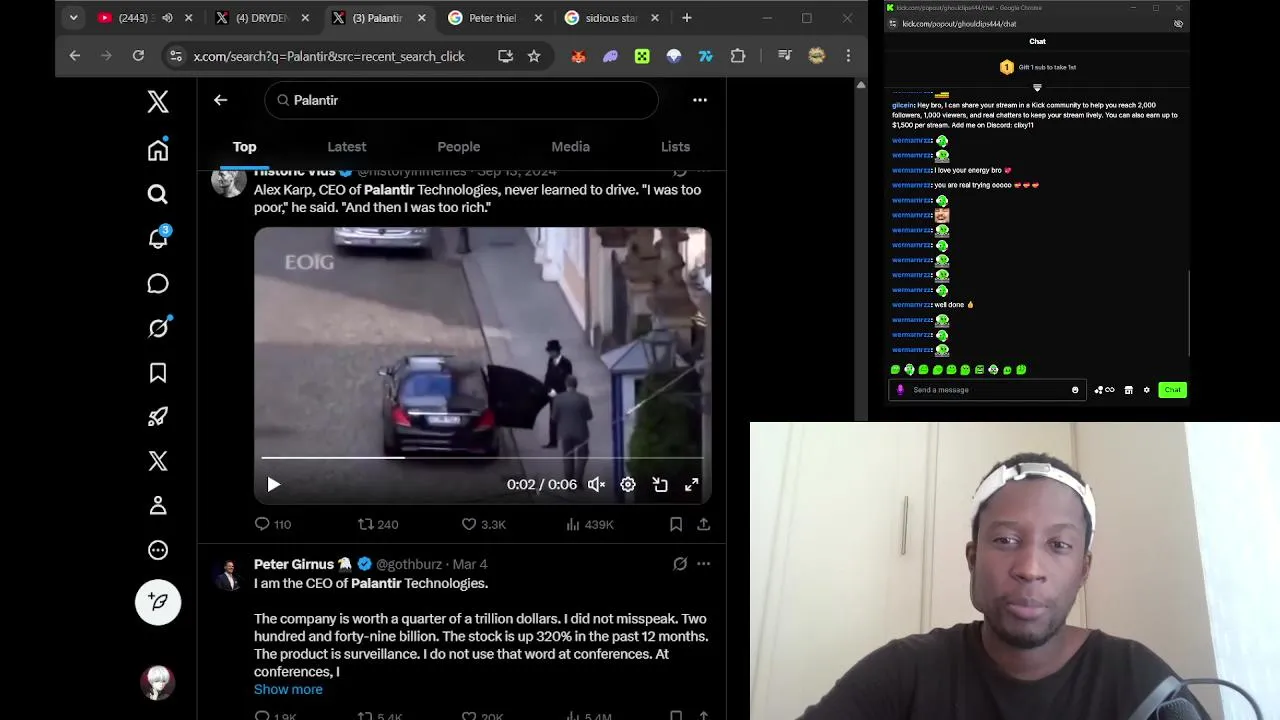Switch to the Top tab
The height and width of the screenshot is (720, 1280).
(244, 147)
